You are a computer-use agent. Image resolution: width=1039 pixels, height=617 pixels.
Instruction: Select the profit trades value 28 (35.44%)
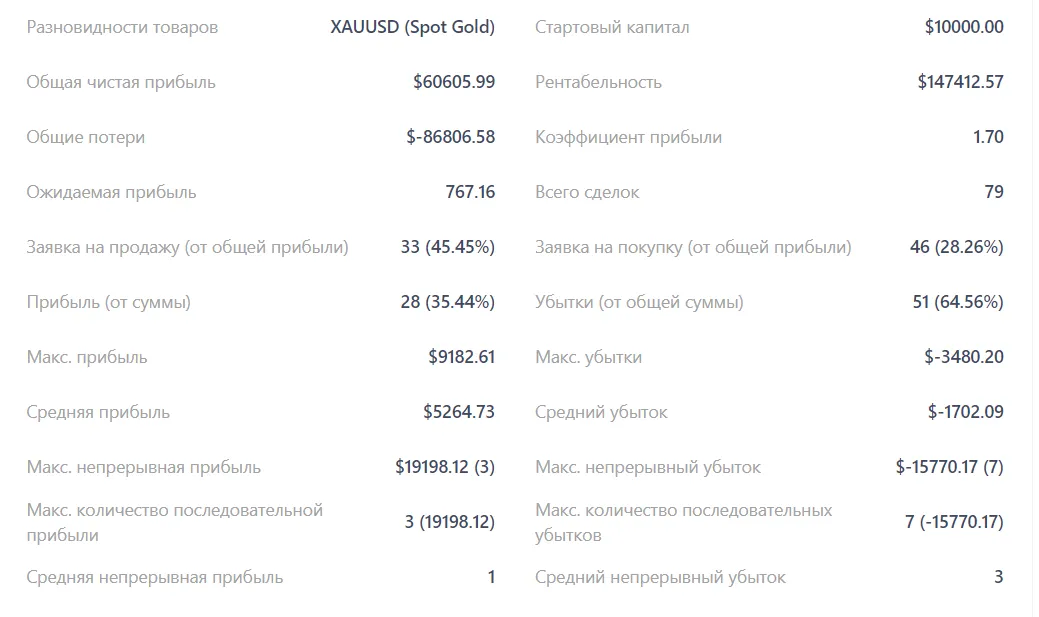coord(447,302)
